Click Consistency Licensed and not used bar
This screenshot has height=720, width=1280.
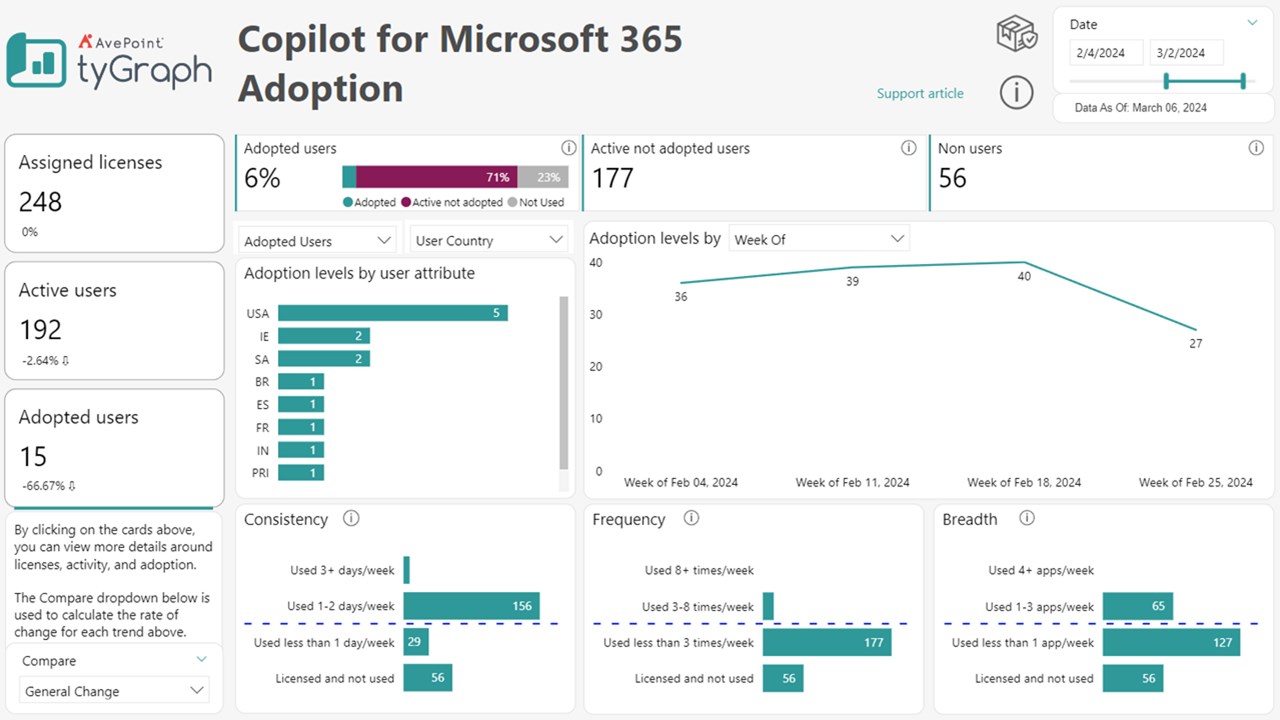(428, 678)
